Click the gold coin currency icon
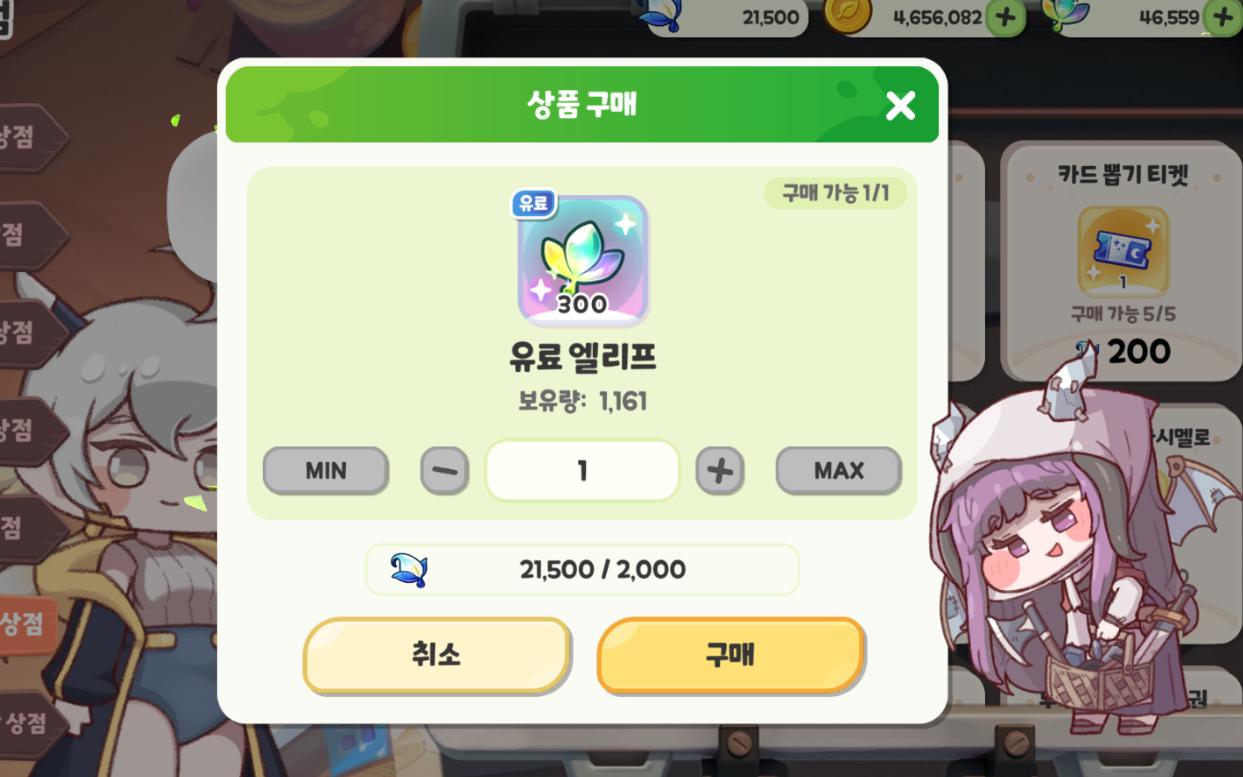Viewport: 1243px width, 777px height. 847,15
